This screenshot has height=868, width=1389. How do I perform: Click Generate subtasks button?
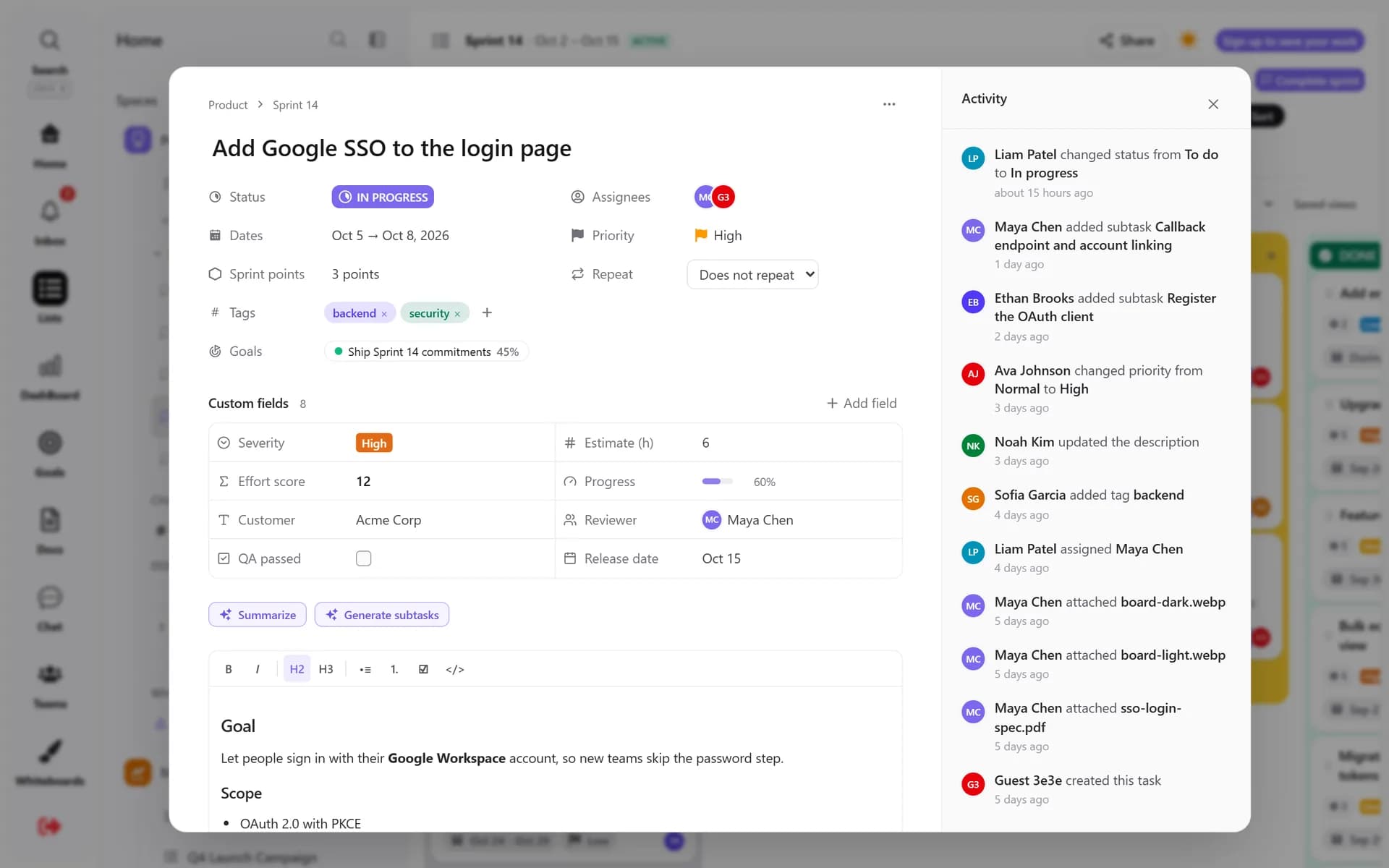pyautogui.click(x=382, y=615)
